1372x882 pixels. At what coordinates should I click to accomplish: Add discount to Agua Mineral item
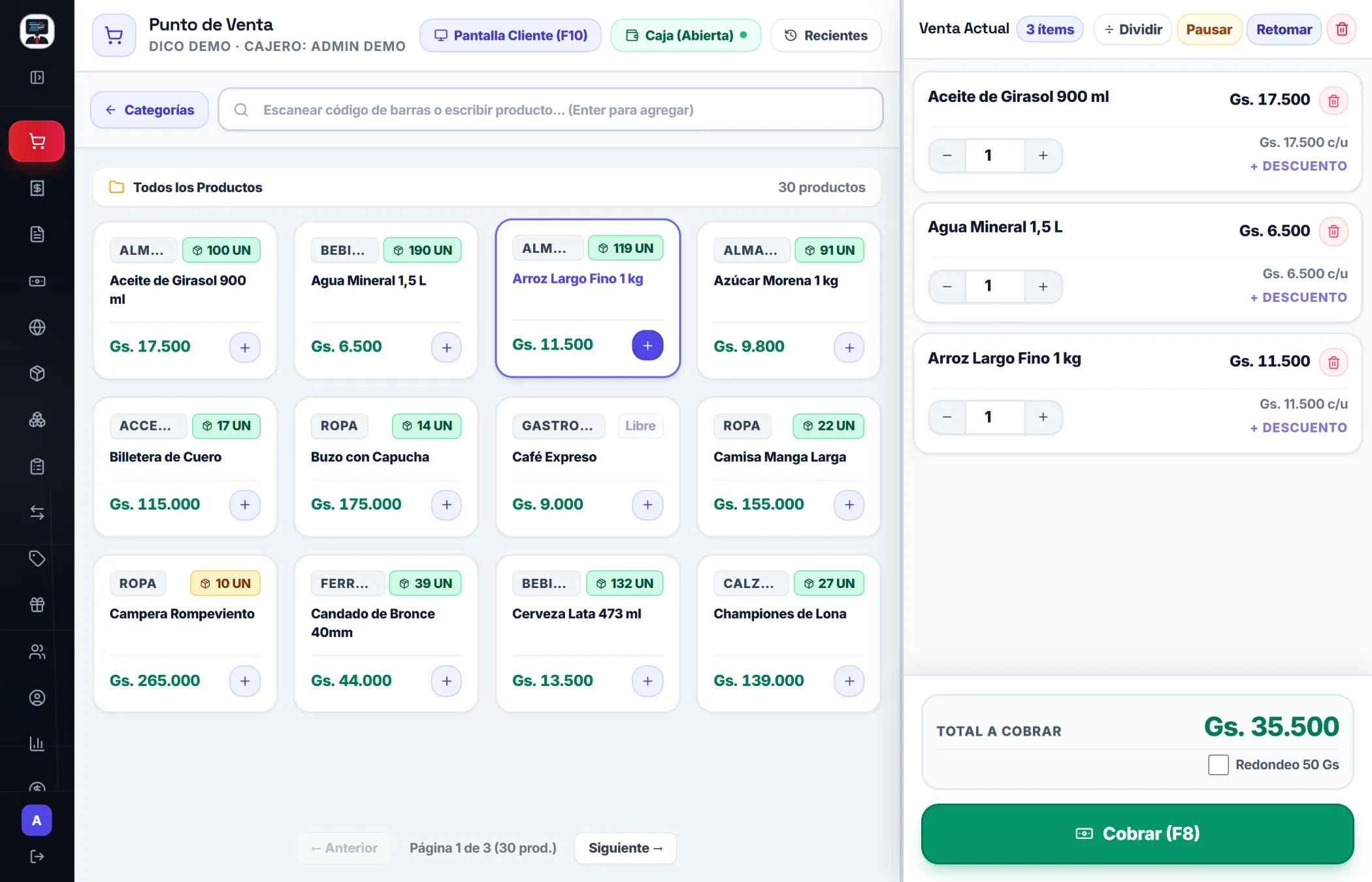(1298, 297)
